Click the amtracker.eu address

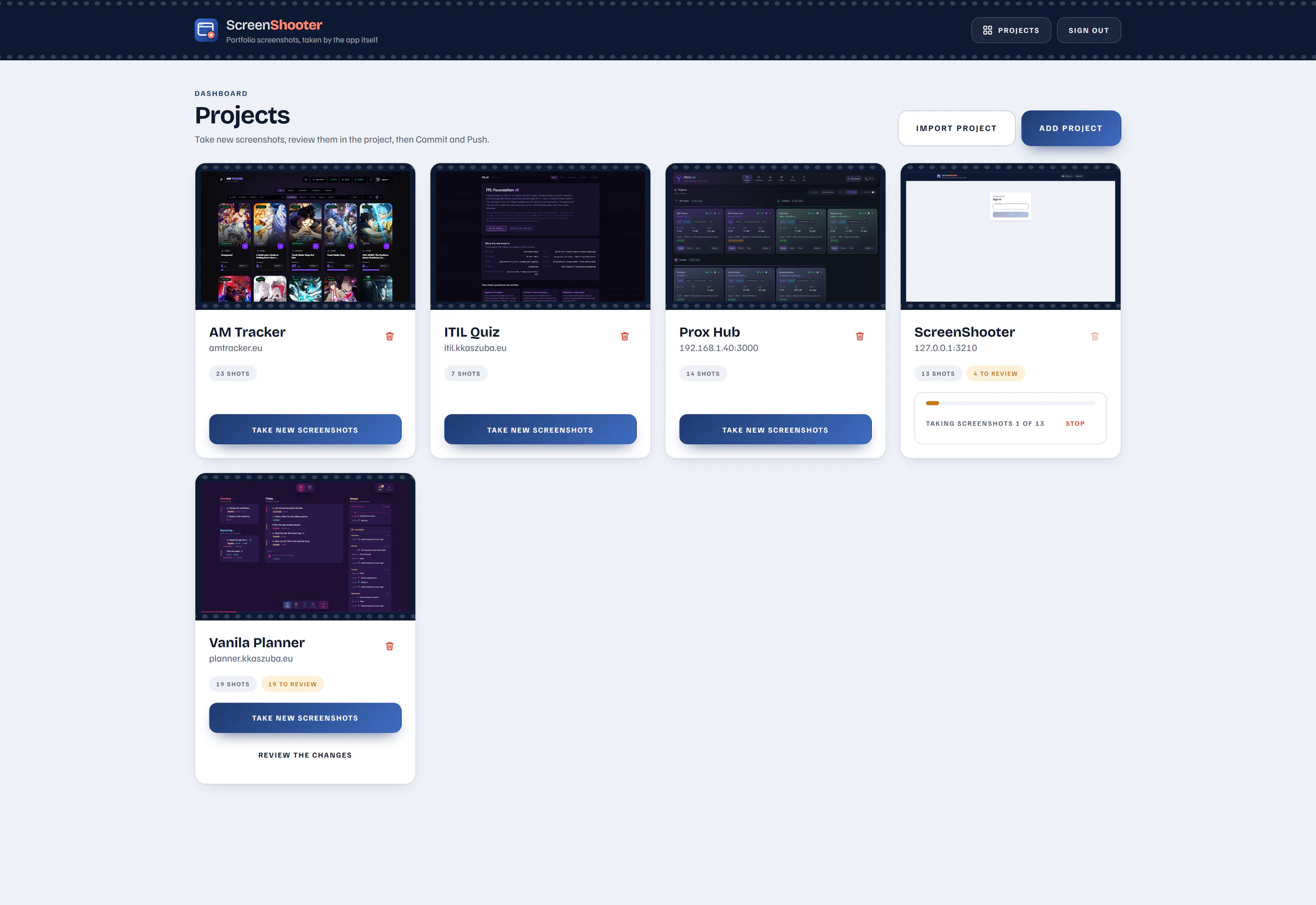click(x=236, y=348)
